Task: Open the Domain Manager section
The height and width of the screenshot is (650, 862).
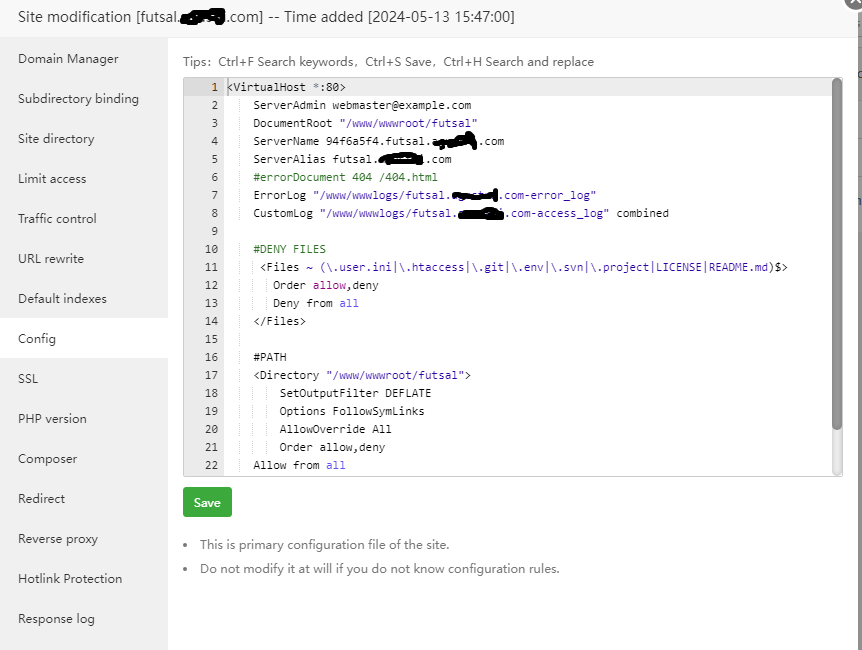Action: click(68, 59)
